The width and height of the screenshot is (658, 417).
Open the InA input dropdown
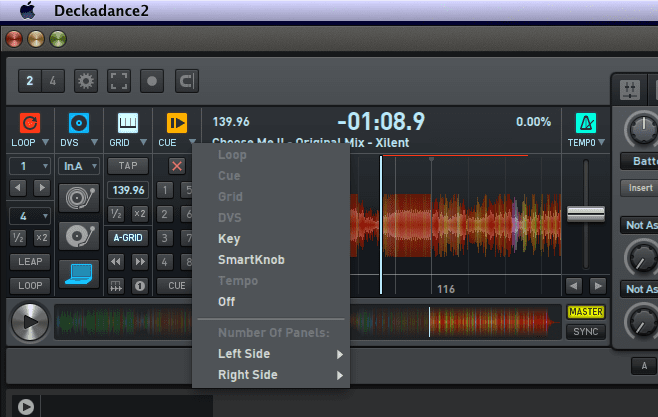78,166
